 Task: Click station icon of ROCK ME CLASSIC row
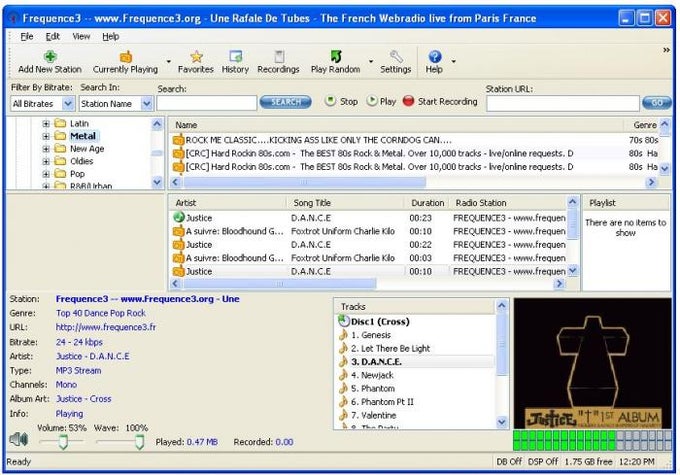click(x=178, y=140)
